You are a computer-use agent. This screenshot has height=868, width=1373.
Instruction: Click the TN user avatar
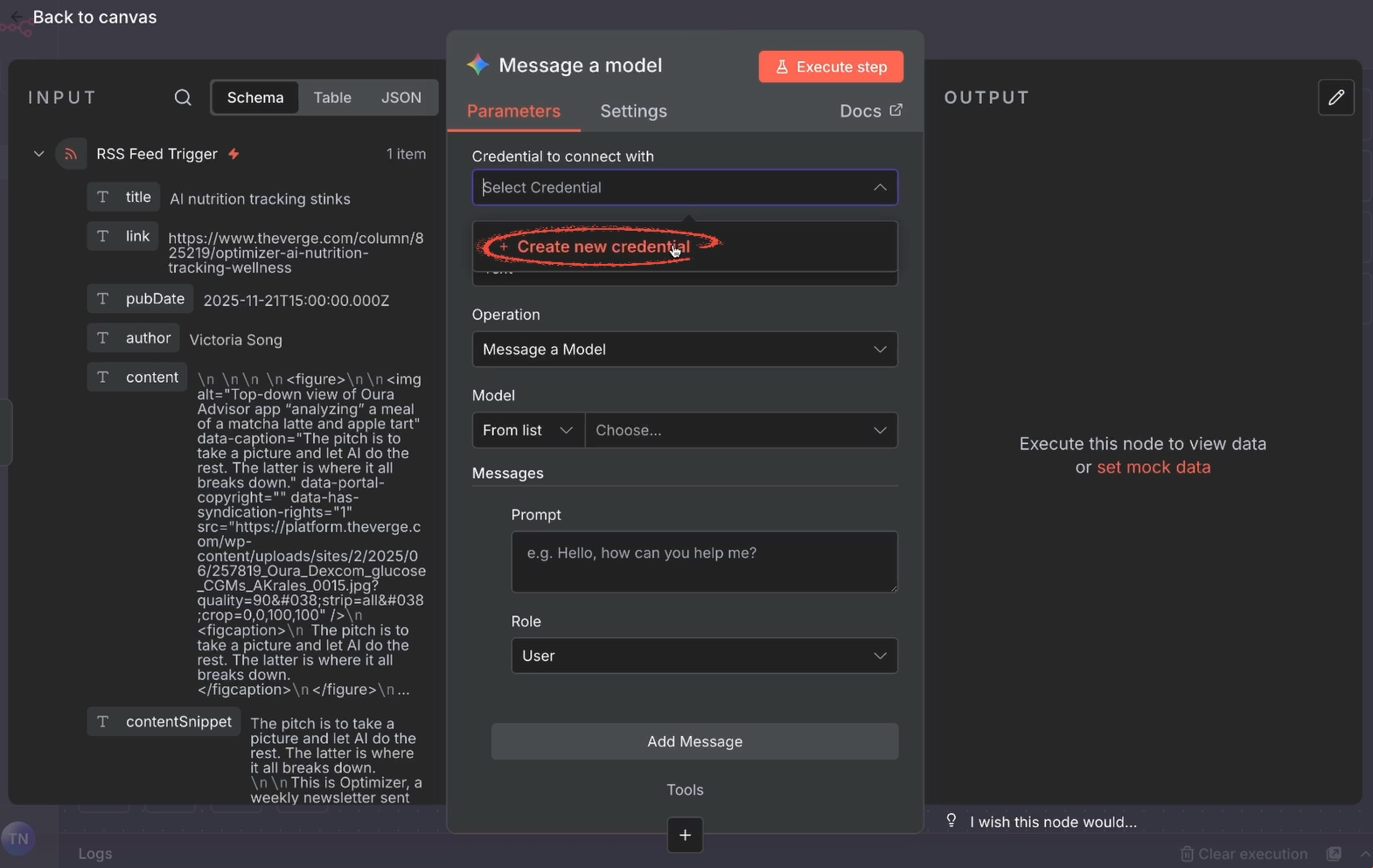[x=17, y=839]
